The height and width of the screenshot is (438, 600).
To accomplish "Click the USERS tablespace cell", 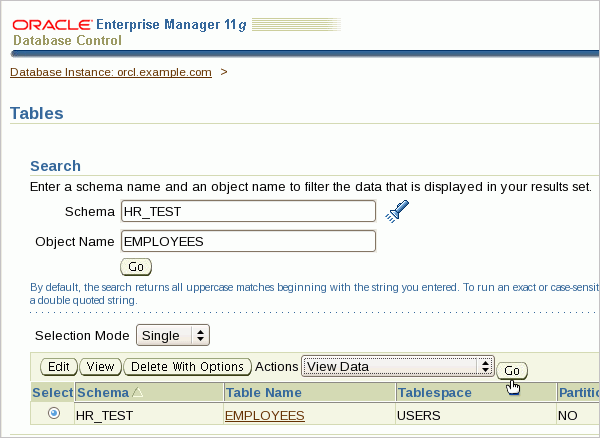I will [x=419, y=414].
